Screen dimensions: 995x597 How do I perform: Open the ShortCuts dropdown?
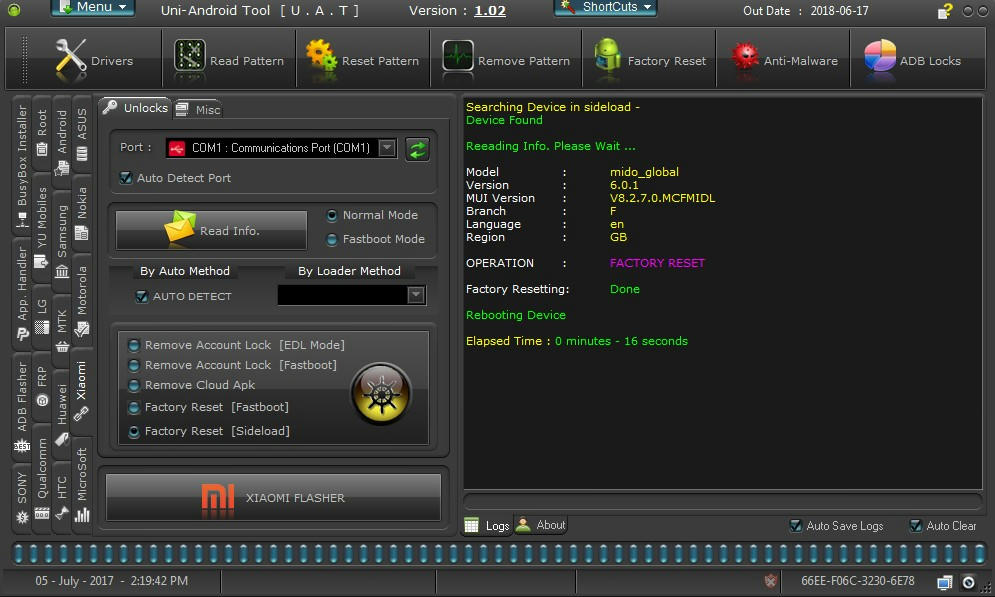[605, 7]
